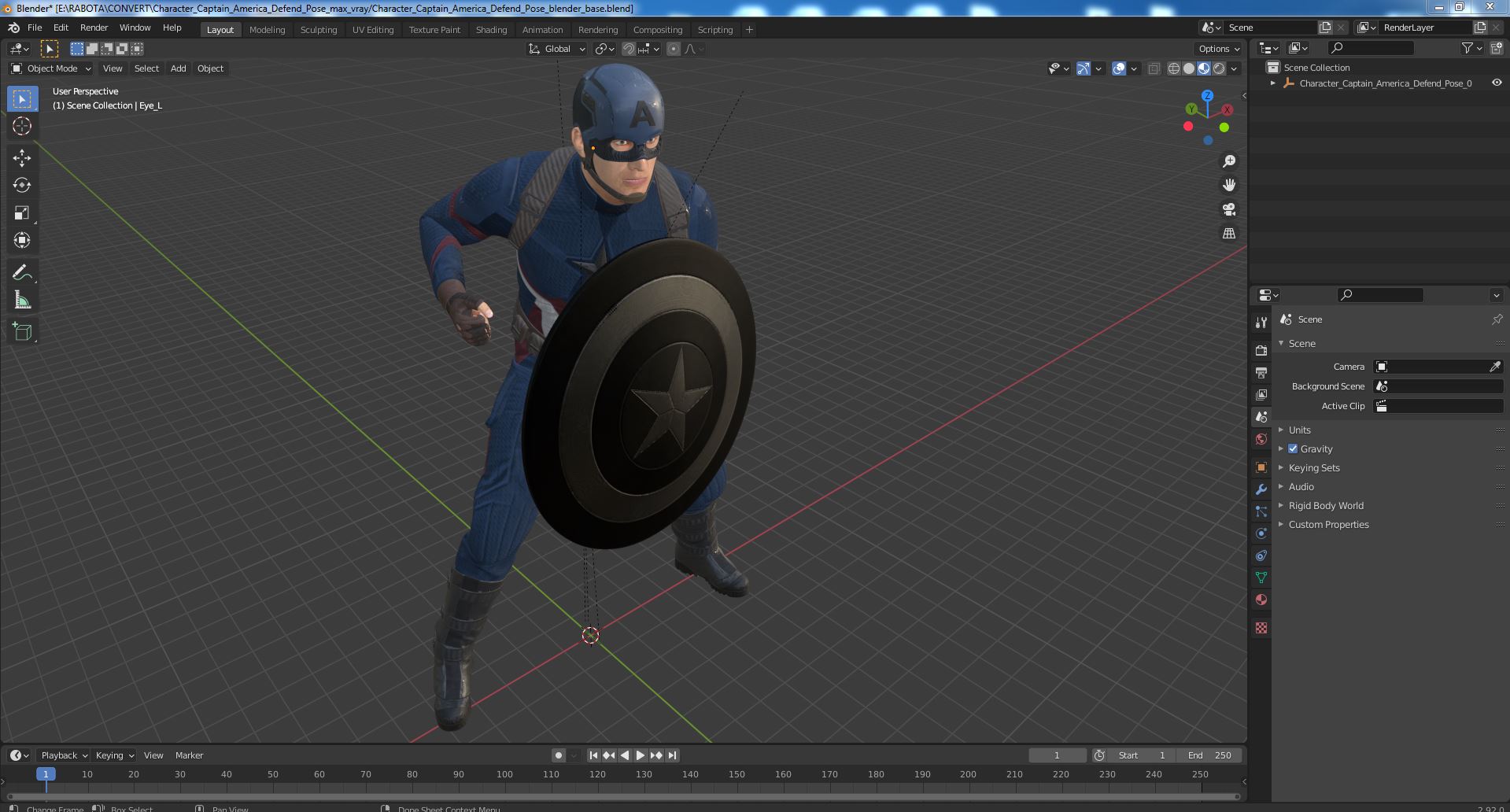Open the Render menu

94,28
